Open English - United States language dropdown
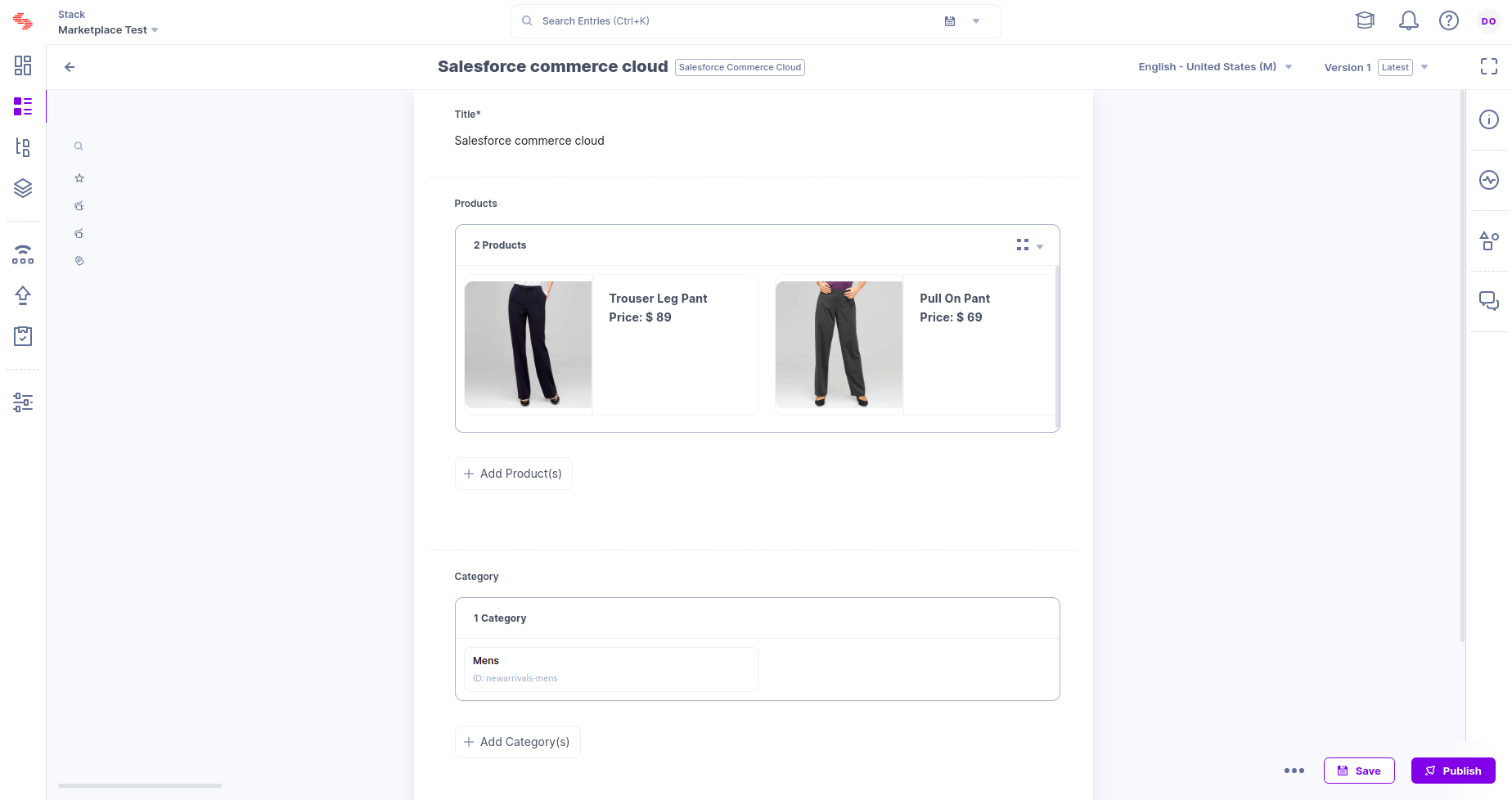This screenshot has height=800, width=1512. [1215, 67]
